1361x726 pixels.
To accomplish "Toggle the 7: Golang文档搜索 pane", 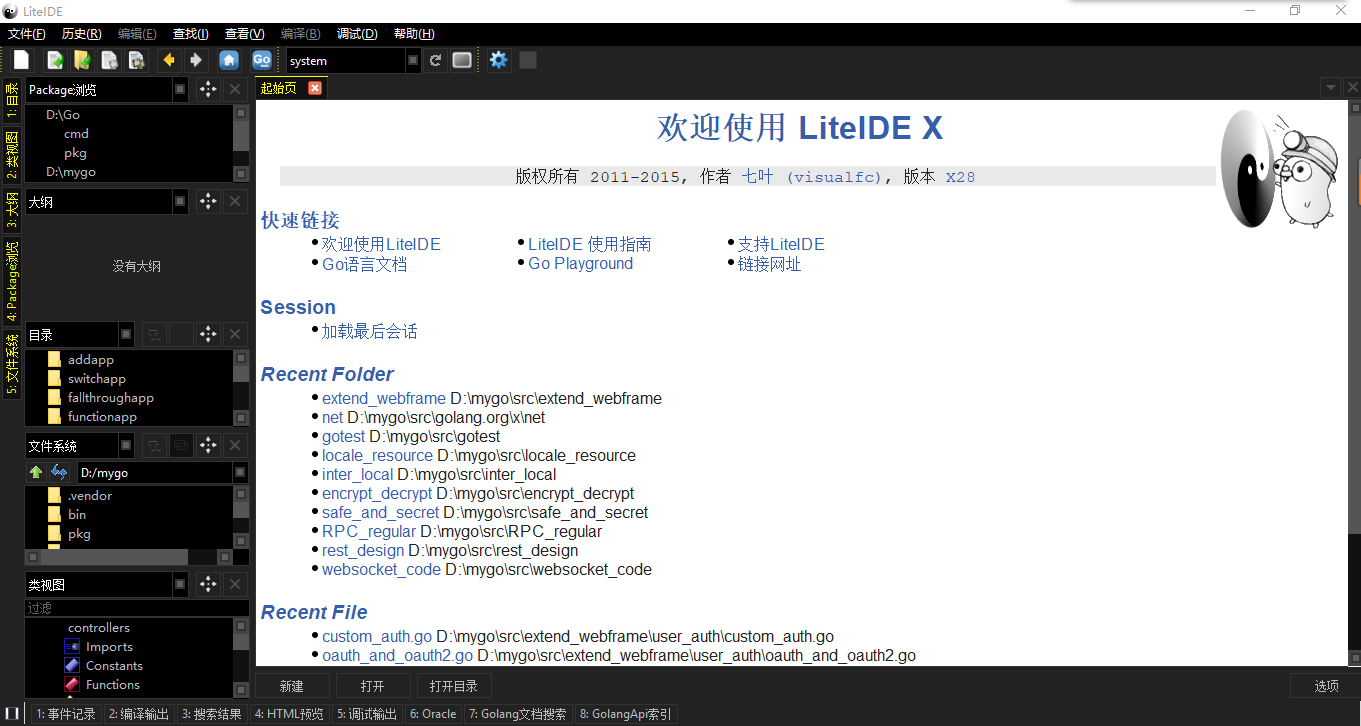I will click(516, 714).
